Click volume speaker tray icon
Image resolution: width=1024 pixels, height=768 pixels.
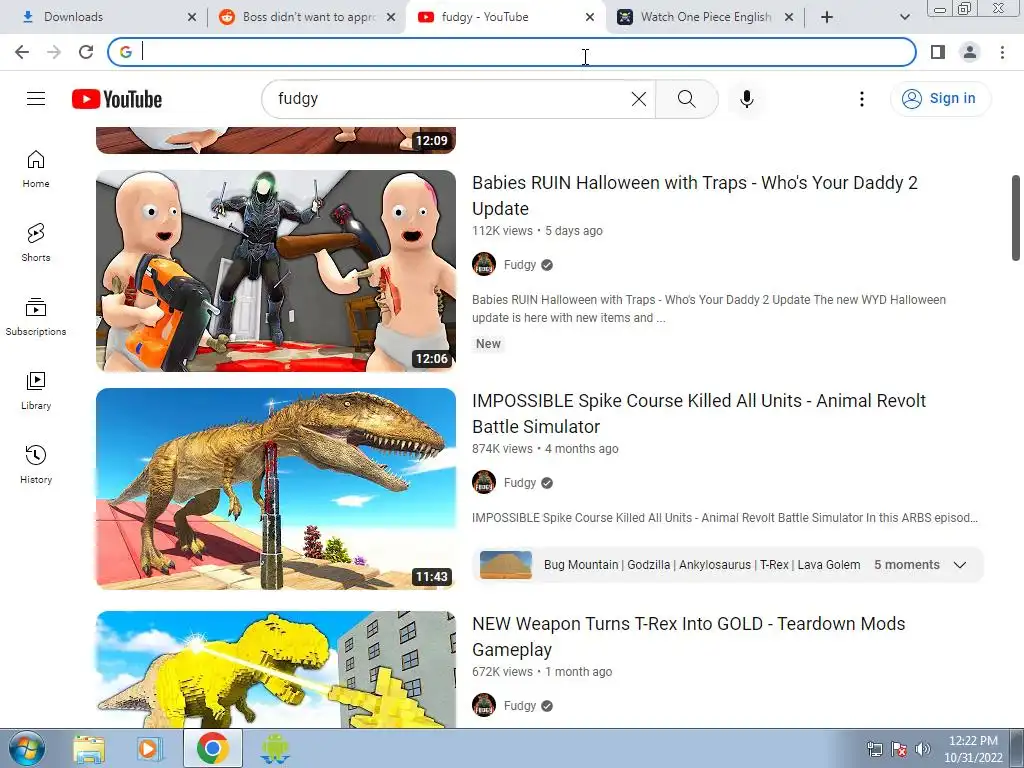tap(923, 749)
